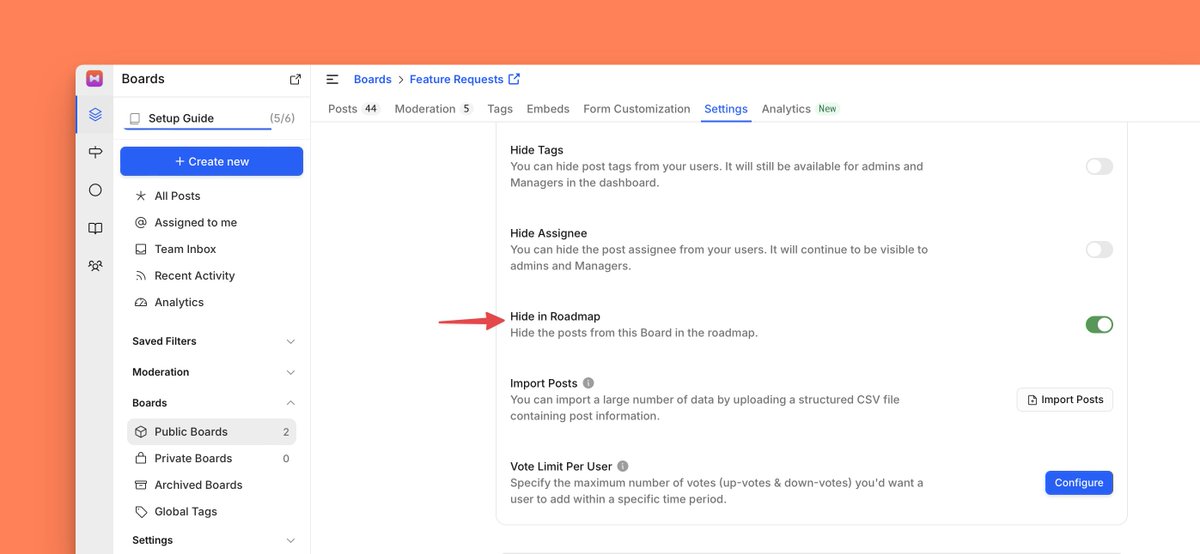1200x554 pixels.
Task: Switch to the Embeds tab
Action: pyautogui.click(x=548, y=109)
